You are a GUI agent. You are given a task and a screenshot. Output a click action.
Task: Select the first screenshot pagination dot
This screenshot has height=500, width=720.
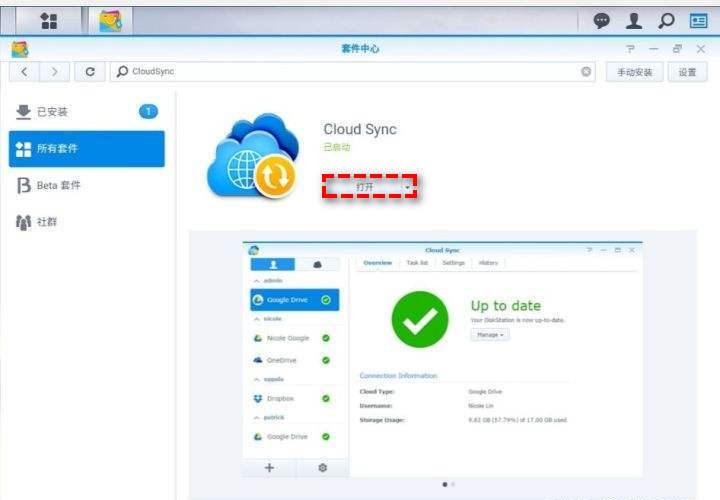tap(444, 484)
